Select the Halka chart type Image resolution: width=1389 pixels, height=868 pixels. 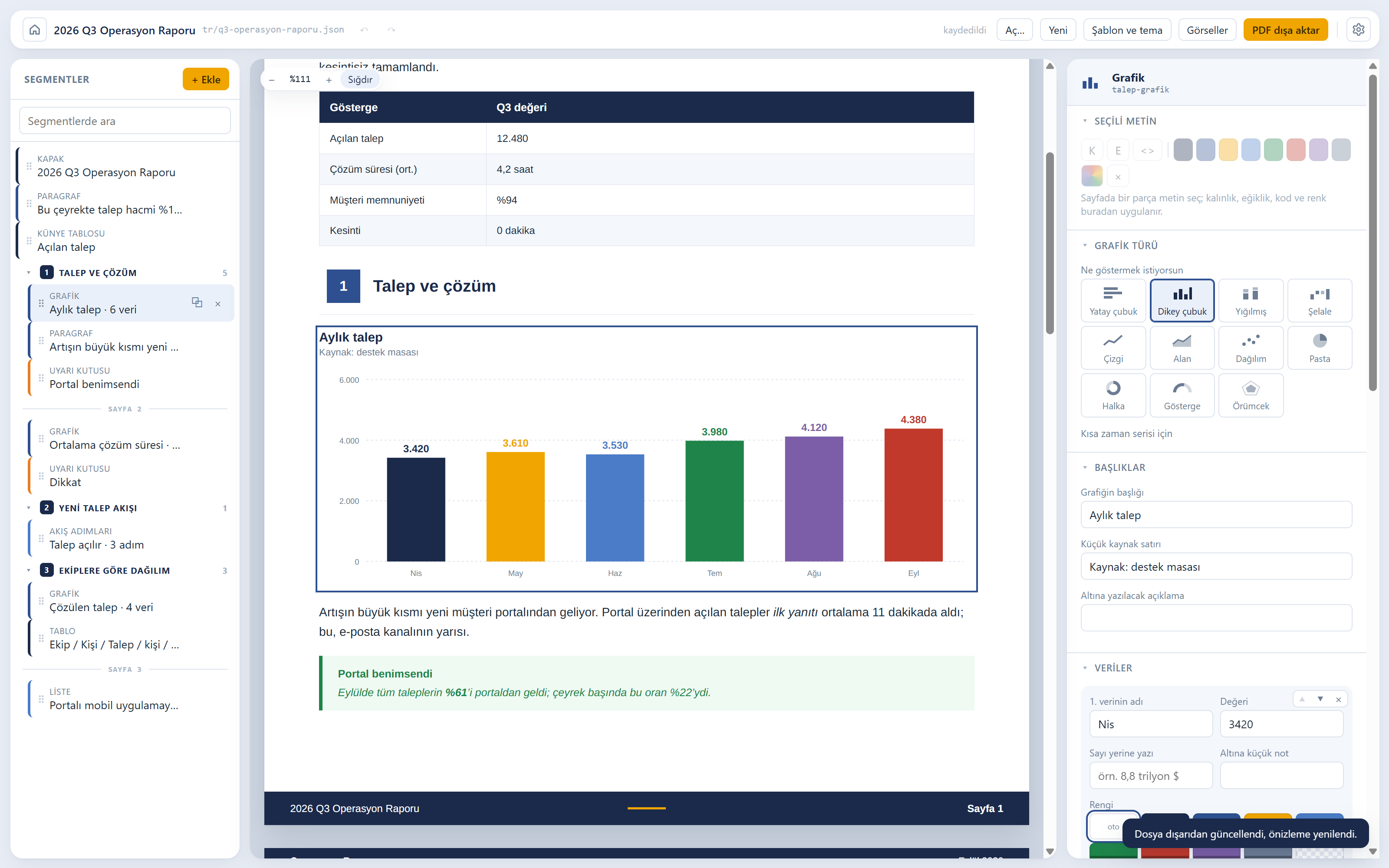tap(1113, 395)
